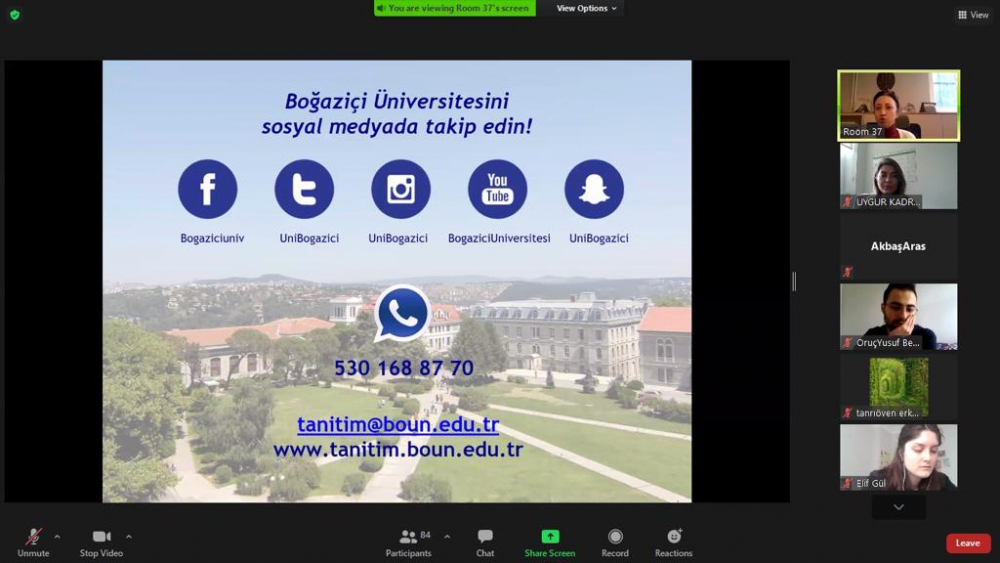Viewport: 1000px width, 563px height.
Task: Open the Chat panel
Action: 485,543
